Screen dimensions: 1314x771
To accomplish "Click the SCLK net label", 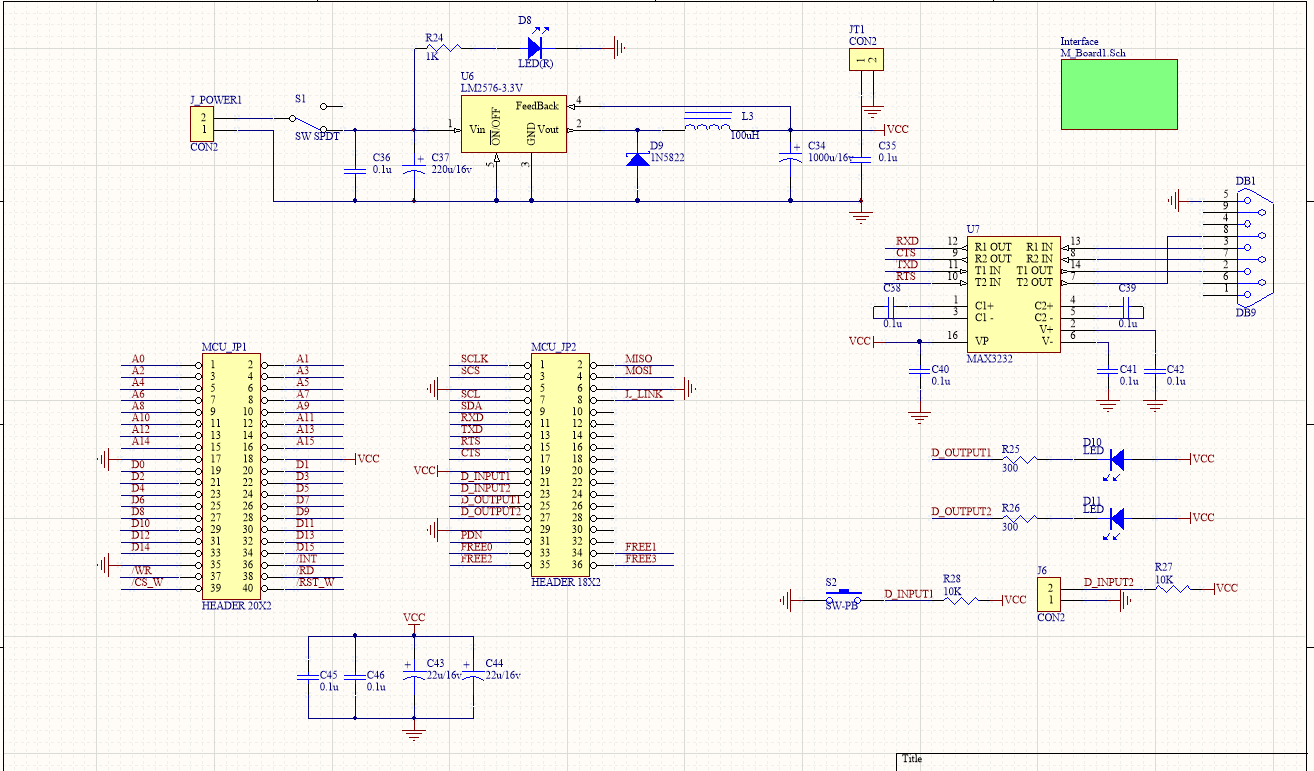I will click(474, 358).
